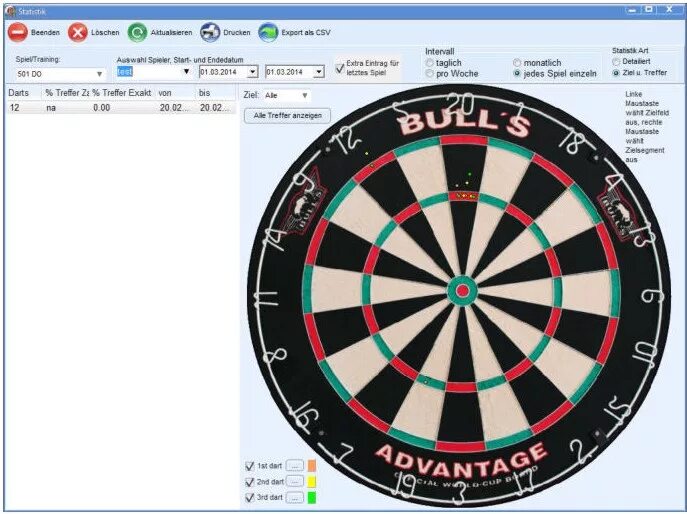The height and width of the screenshot is (514, 687).
Task: Click the Drucken label
Action: [x=237, y=32]
